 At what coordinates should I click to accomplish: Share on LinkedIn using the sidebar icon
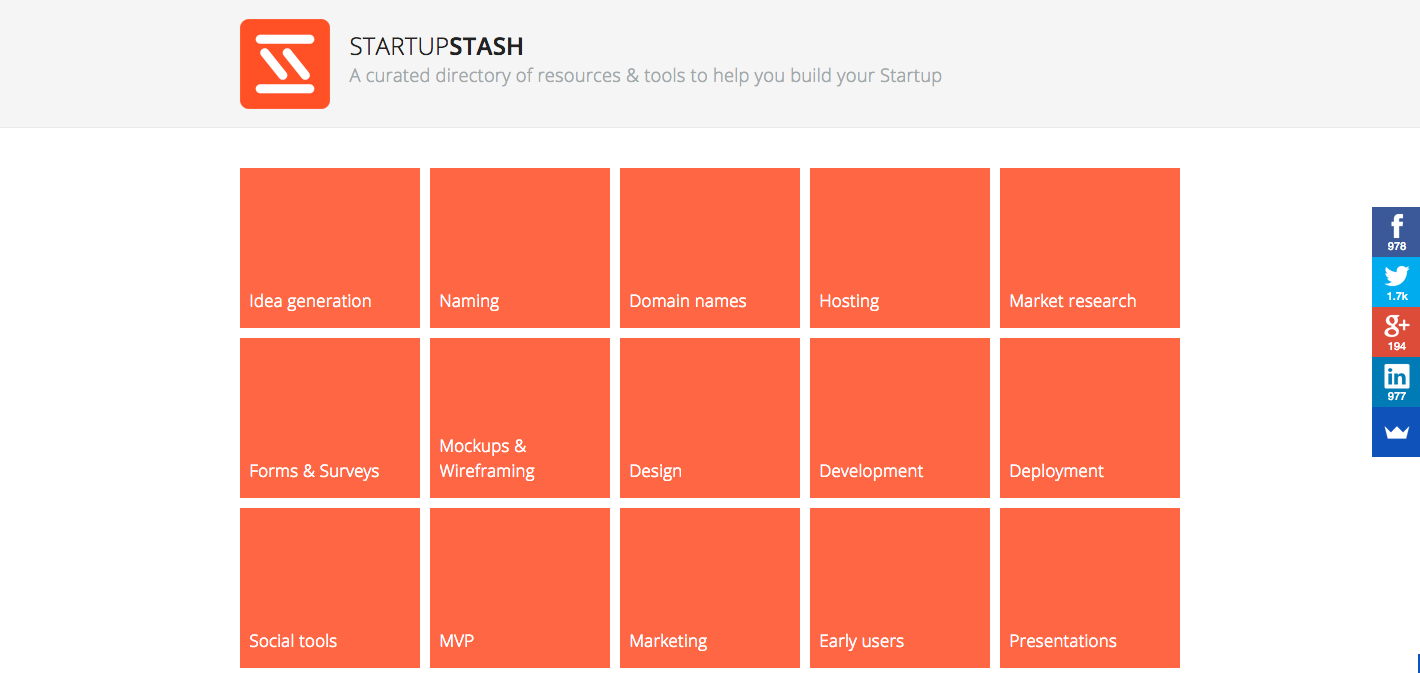click(x=1396, y=382)
